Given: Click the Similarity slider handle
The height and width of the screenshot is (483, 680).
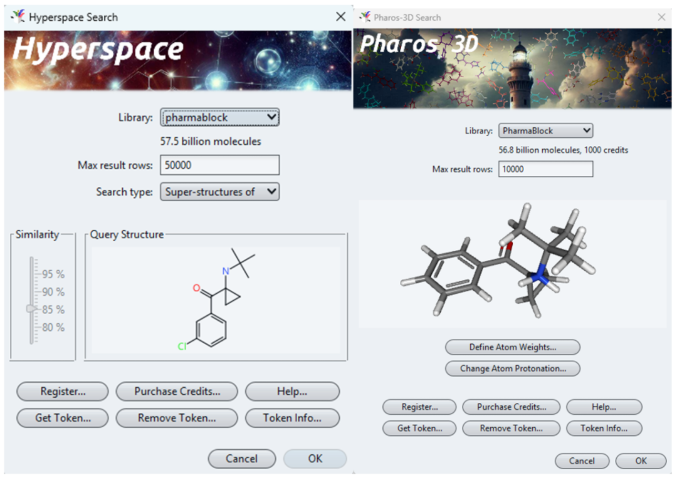Looking at the screenshot, I should point(30,308).
